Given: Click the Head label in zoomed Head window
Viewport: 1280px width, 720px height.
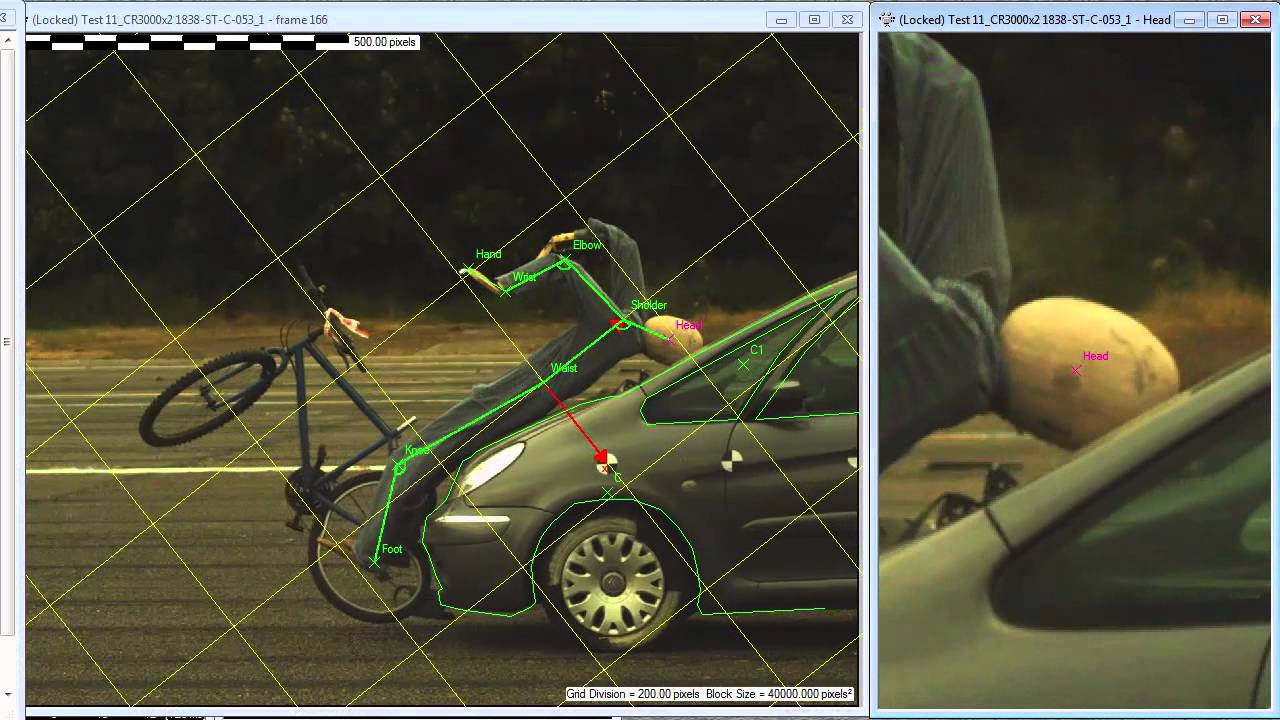Looking at the screenshot, I should coord(1095,356).
